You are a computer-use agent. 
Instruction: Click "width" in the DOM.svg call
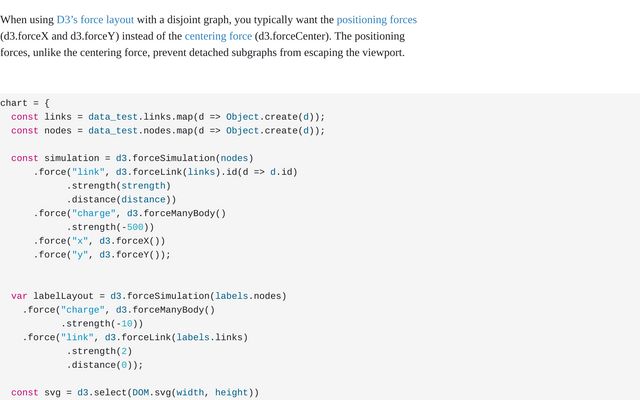click(x=190, y=393)
